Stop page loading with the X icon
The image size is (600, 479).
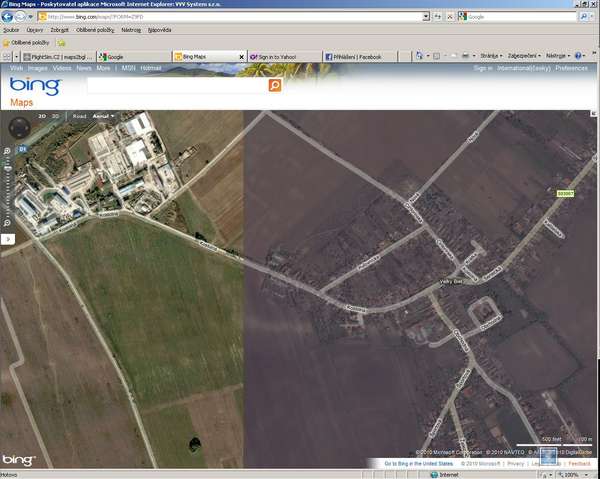tap(450, 17)
